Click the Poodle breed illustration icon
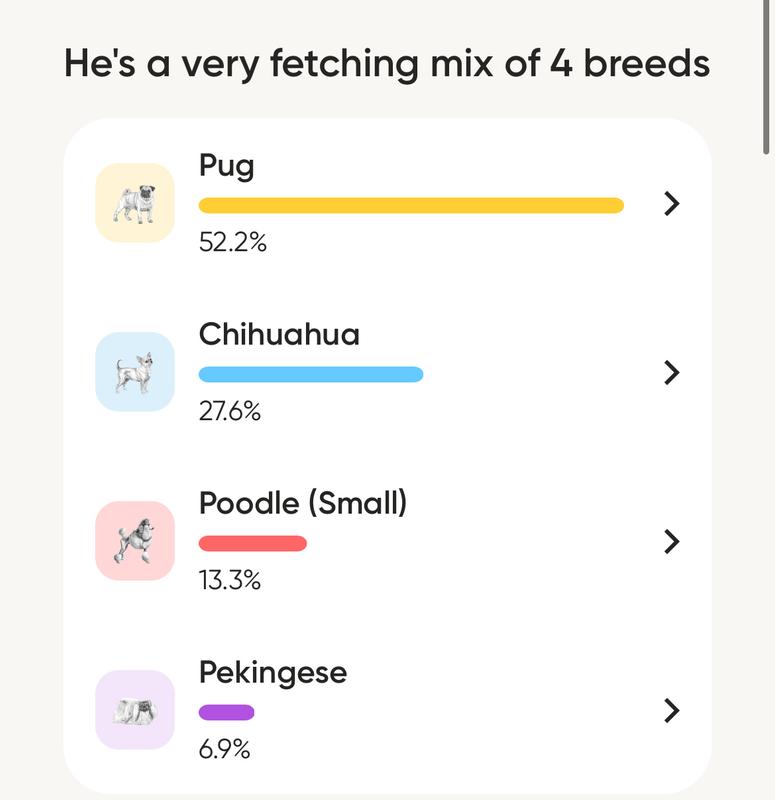The image size is (775, 800). 134,541
